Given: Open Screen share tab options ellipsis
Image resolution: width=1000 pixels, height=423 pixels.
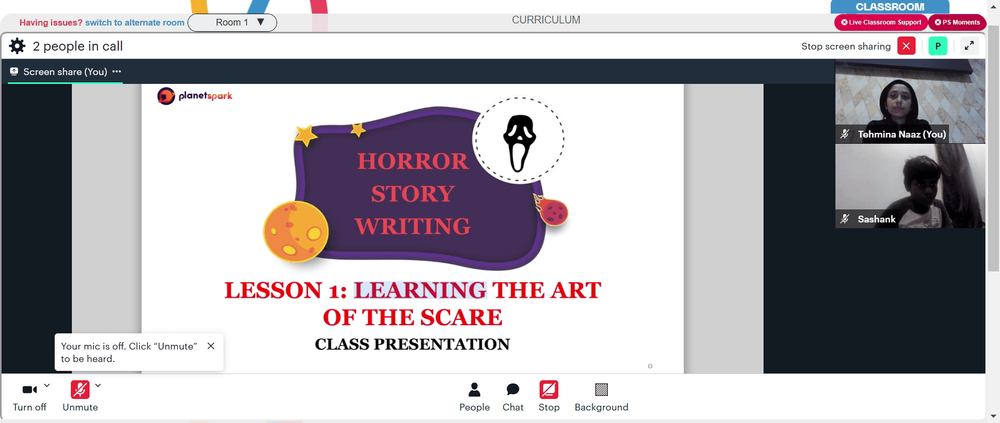Looking at the screenshot, I should point(116,71).
